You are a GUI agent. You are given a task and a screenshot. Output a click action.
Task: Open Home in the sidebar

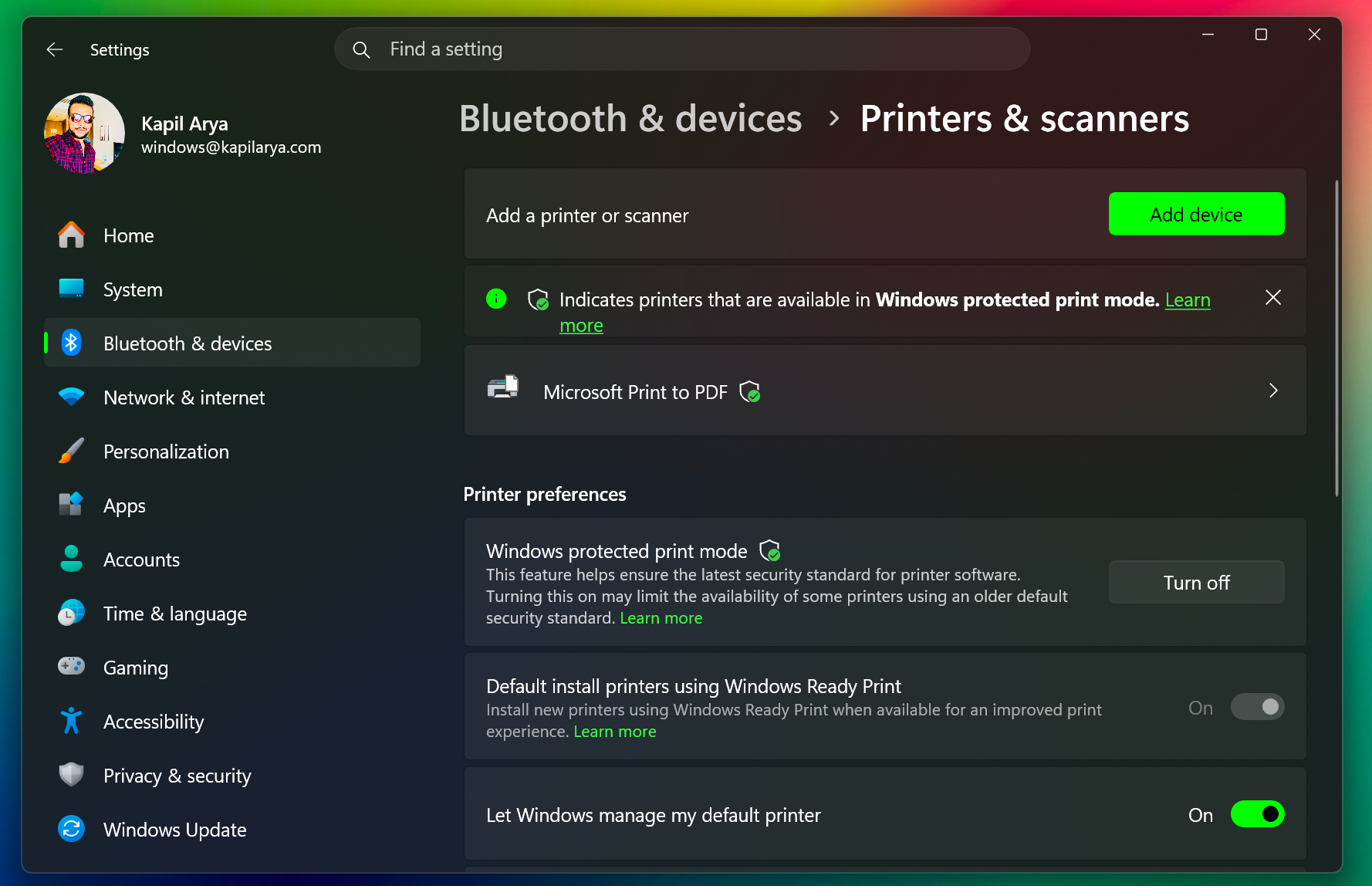(x=232, y=235)
